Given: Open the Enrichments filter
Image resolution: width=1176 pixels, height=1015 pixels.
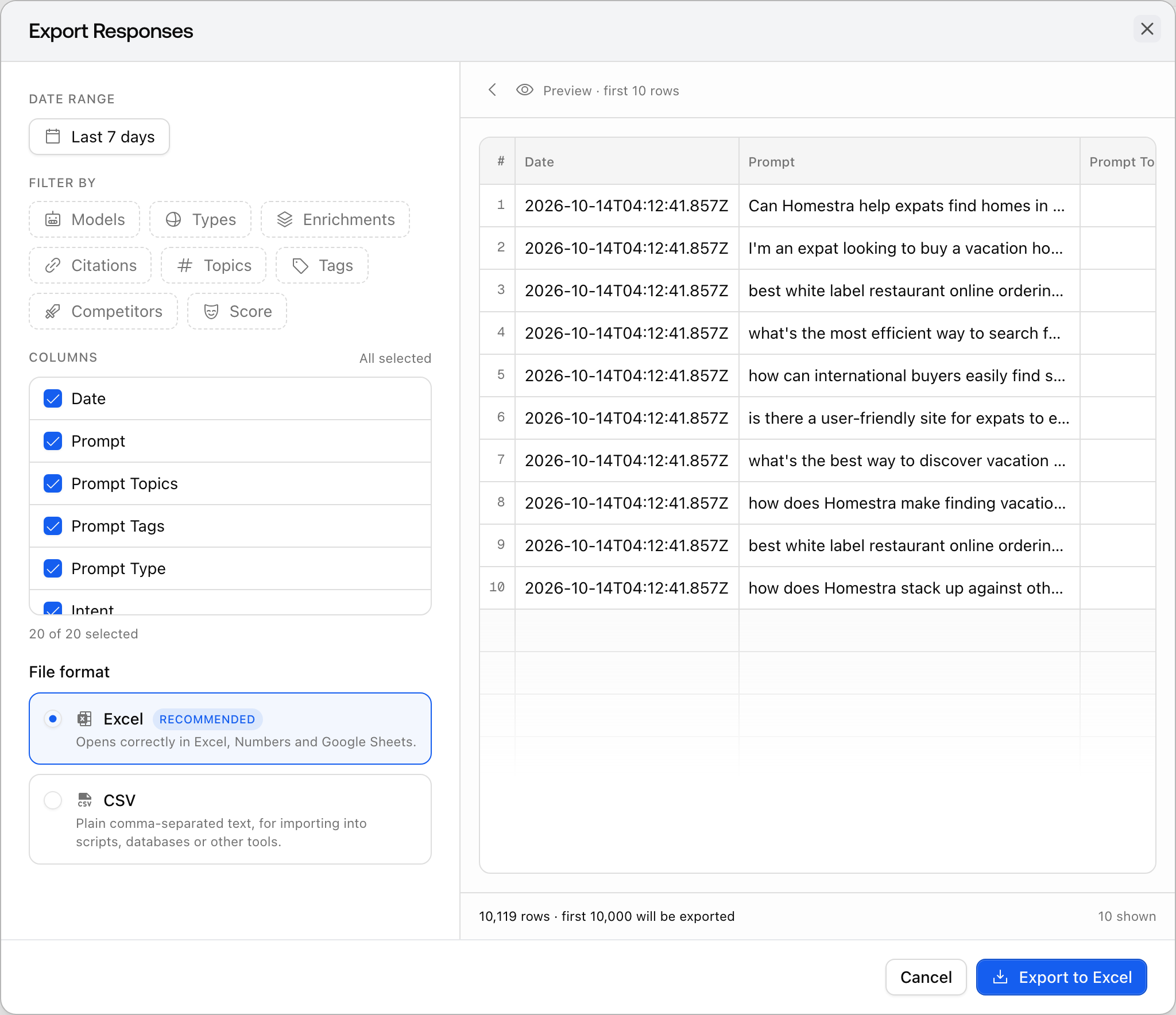Looking at the screenshot, I should [335, 219].
